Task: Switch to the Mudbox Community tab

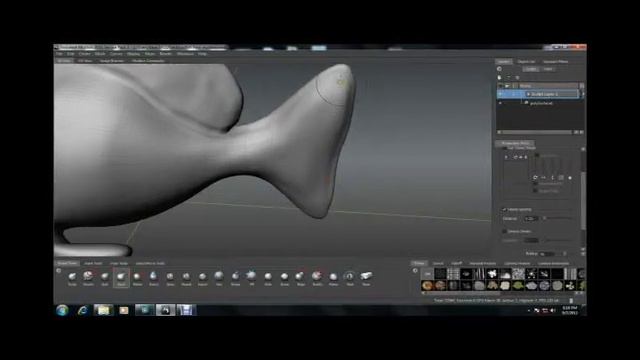Action: point(148,61)
